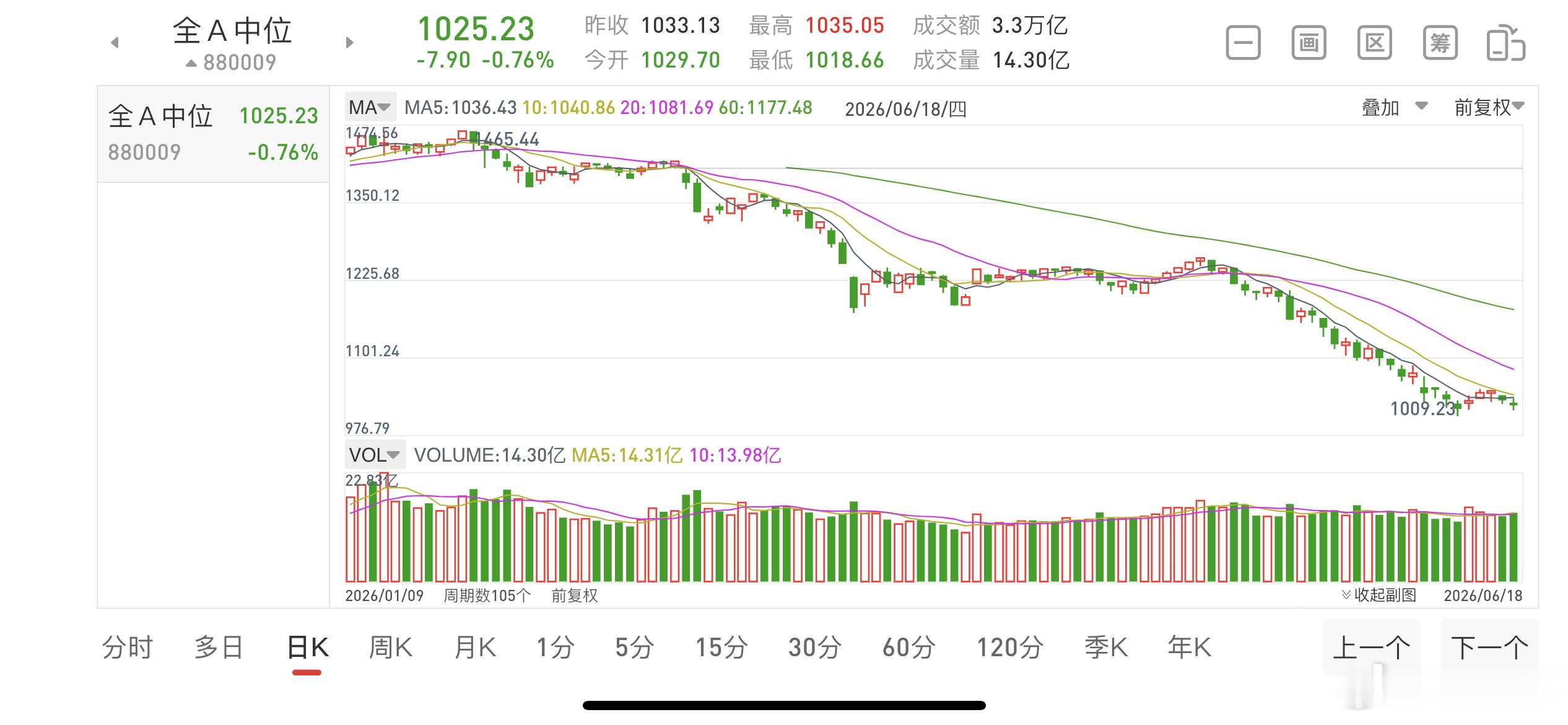Image resolution: width=1568 pixels, height=725 pixels.
Task: Switch to 月K tab
Action: click(475, 648)
